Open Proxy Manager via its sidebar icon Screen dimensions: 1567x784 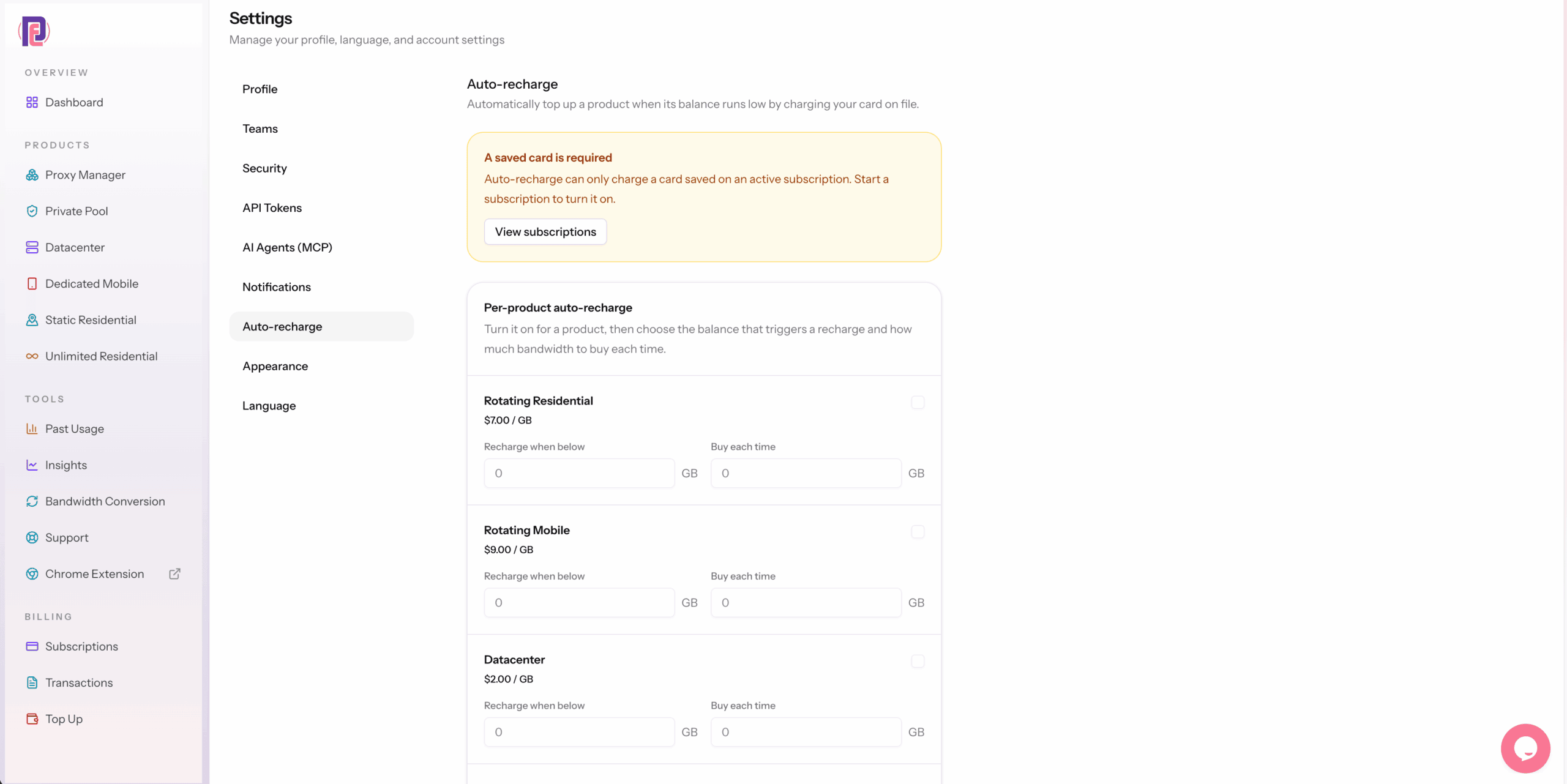pyautogui.click(x=32, y=175)
